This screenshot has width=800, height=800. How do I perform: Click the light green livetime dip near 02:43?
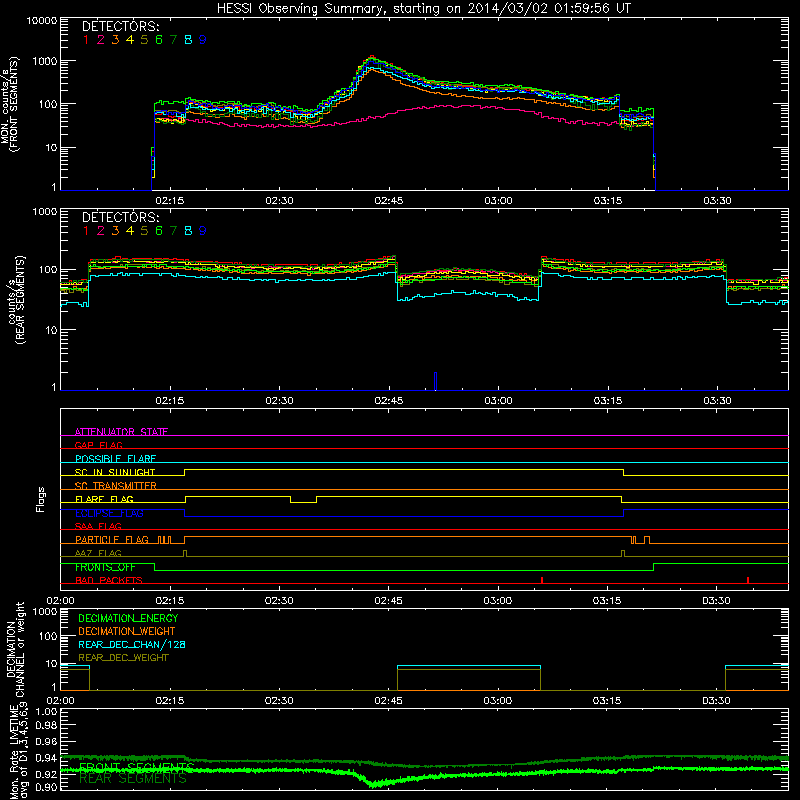point(374,783)
